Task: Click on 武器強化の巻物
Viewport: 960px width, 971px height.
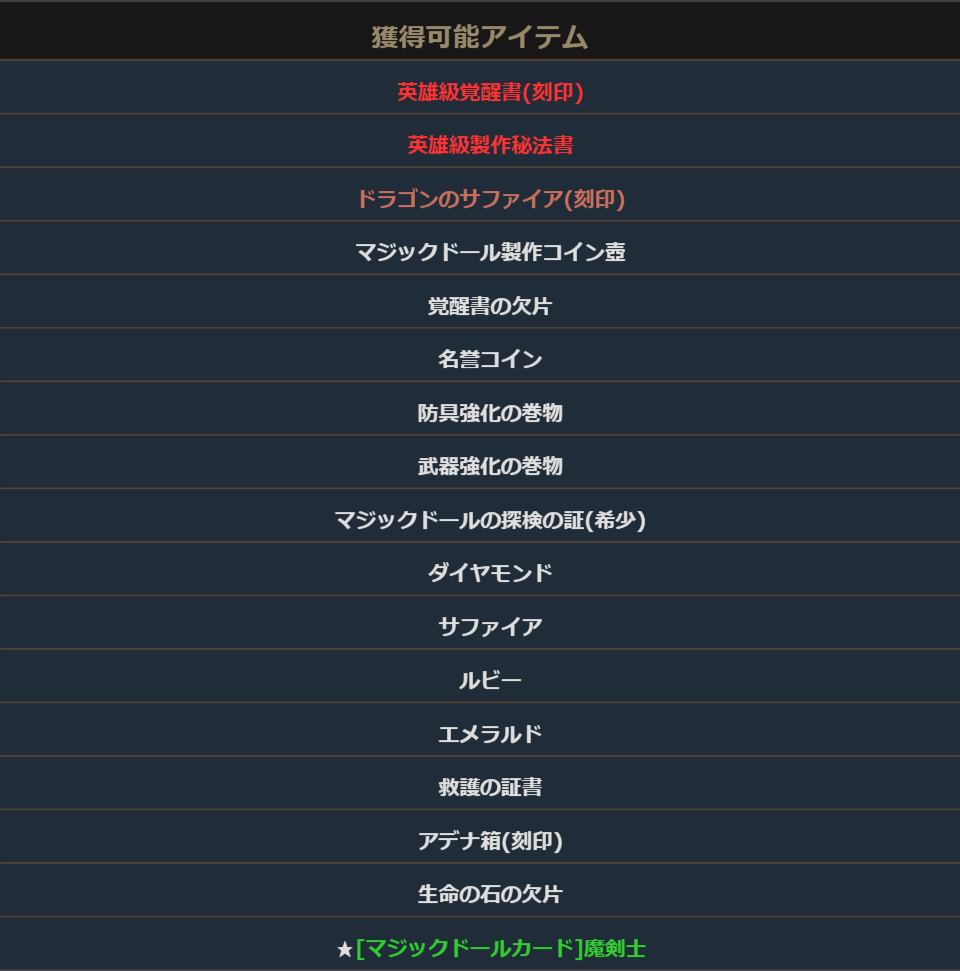Action: pos(490,466)
